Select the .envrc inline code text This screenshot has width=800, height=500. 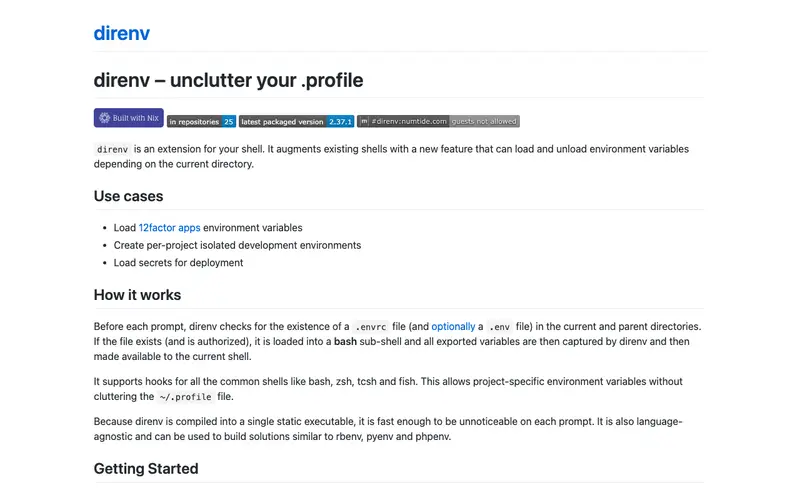(x=370, y=327)
